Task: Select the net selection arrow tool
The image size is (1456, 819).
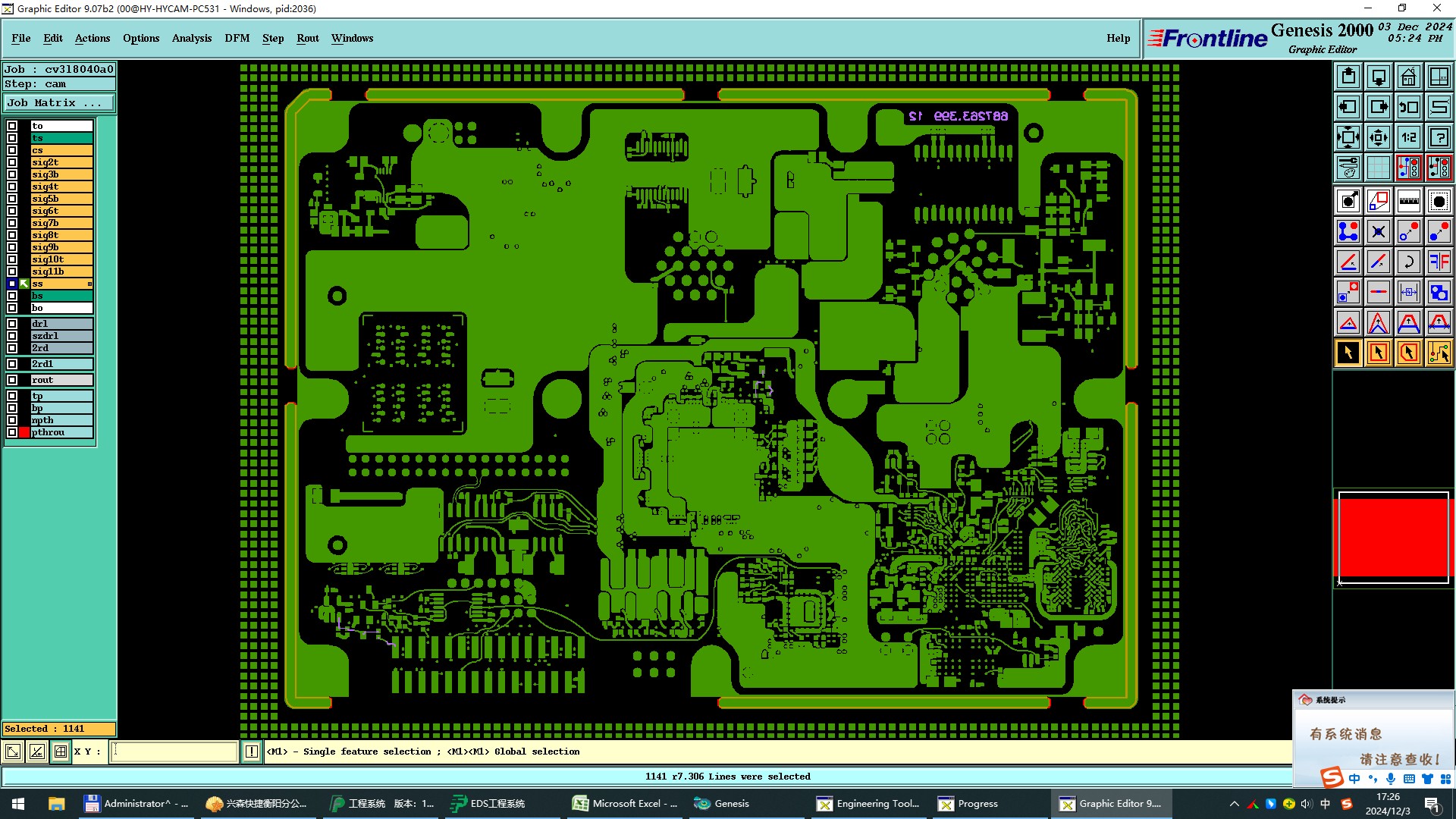Action: coord(1439,353)
